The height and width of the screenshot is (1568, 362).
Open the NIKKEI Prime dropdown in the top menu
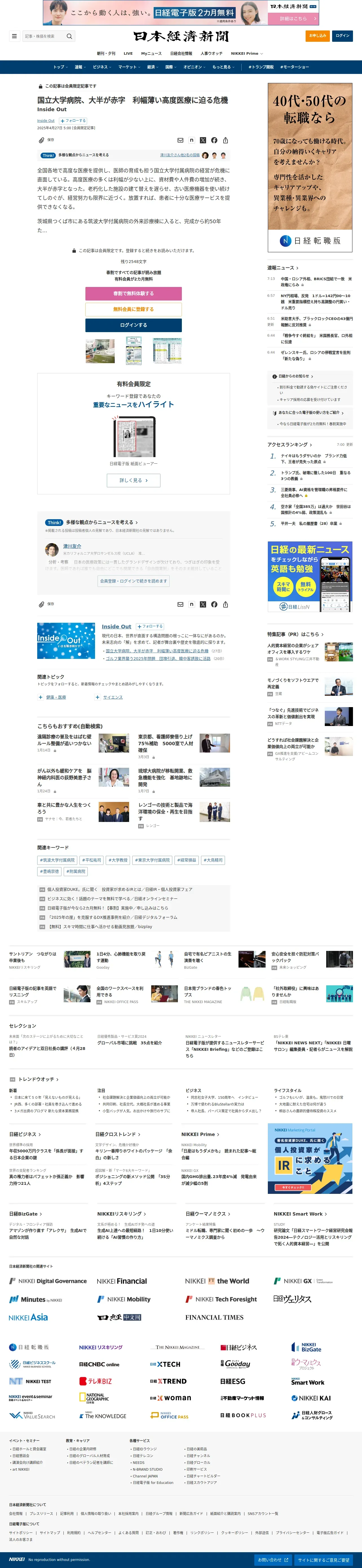(246, 54)
